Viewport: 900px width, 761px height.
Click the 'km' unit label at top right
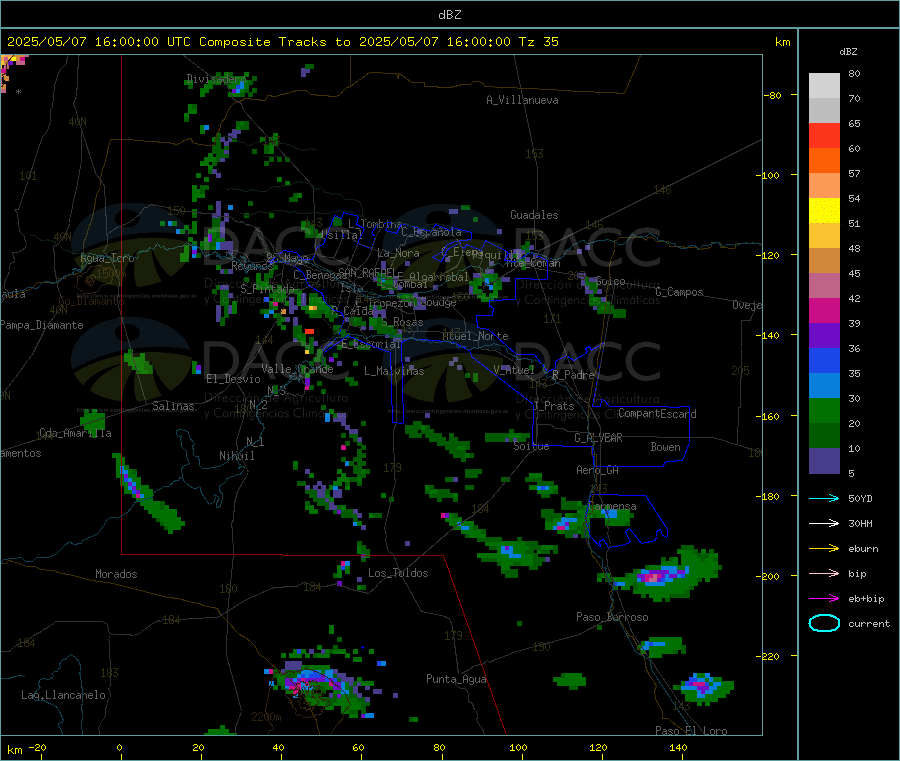point(782,42)
